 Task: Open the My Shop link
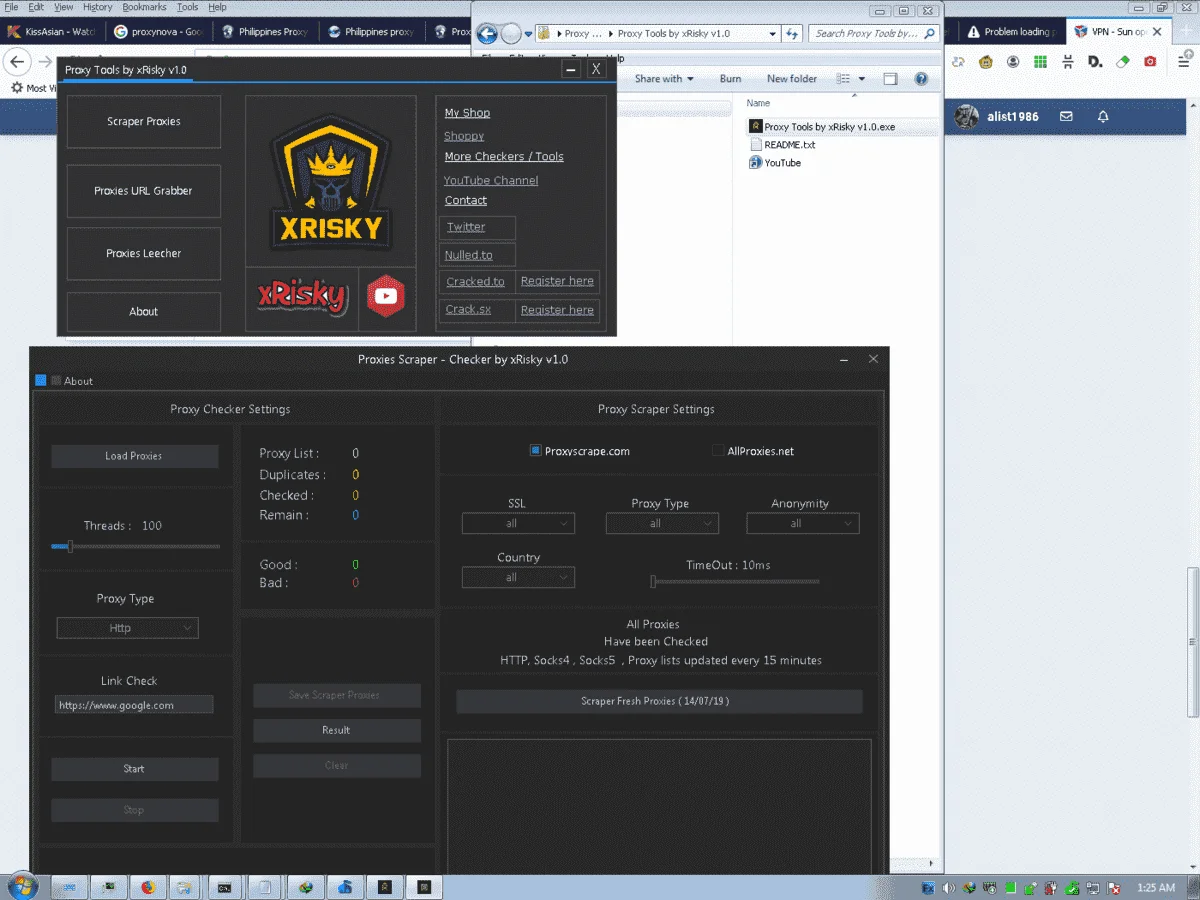click(467, 113)
